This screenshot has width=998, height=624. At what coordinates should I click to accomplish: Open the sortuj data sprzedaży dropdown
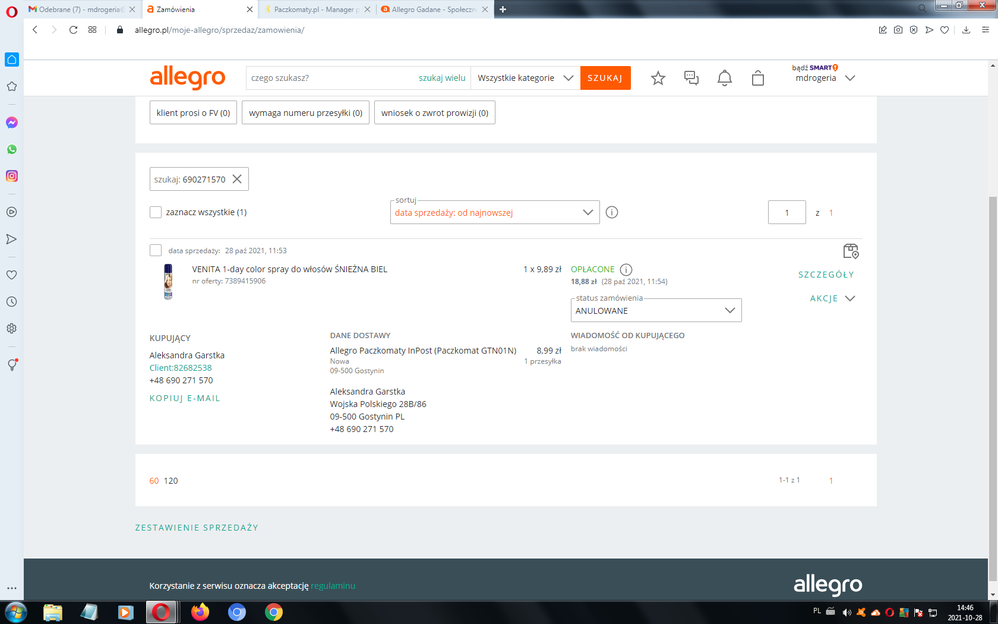(x=495, y=212)
